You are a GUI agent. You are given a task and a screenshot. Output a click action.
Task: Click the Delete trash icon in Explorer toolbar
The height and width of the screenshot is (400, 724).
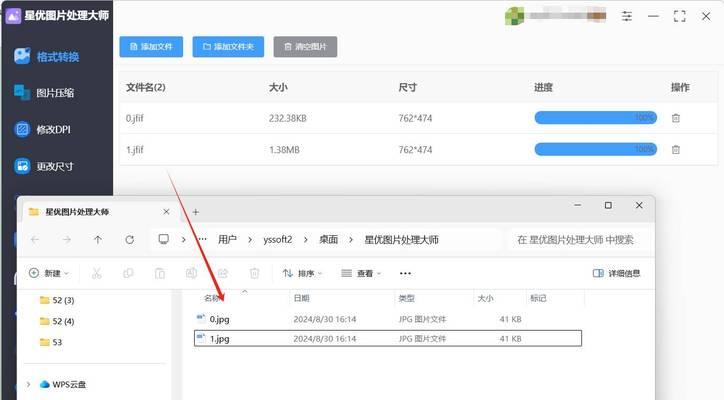[254, 273]
